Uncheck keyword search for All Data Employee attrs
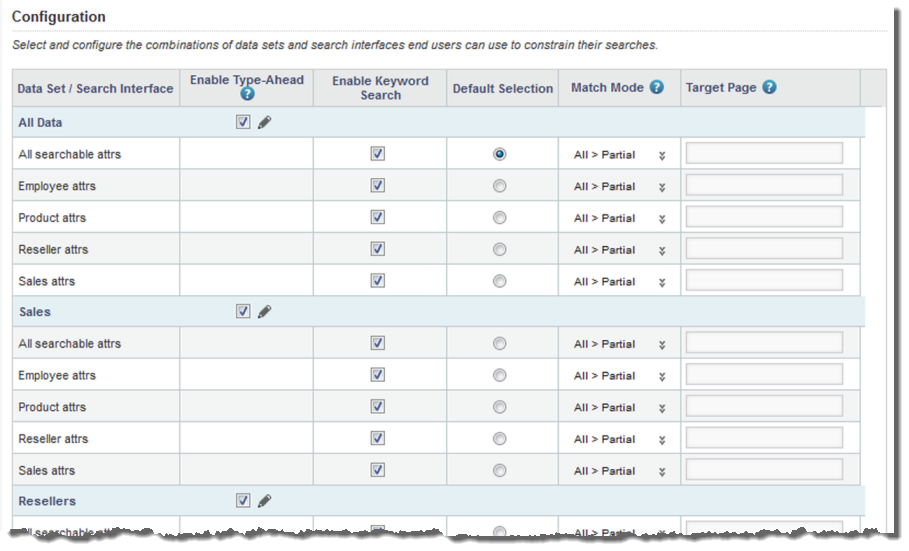909x551 pixels. [377, 186]
